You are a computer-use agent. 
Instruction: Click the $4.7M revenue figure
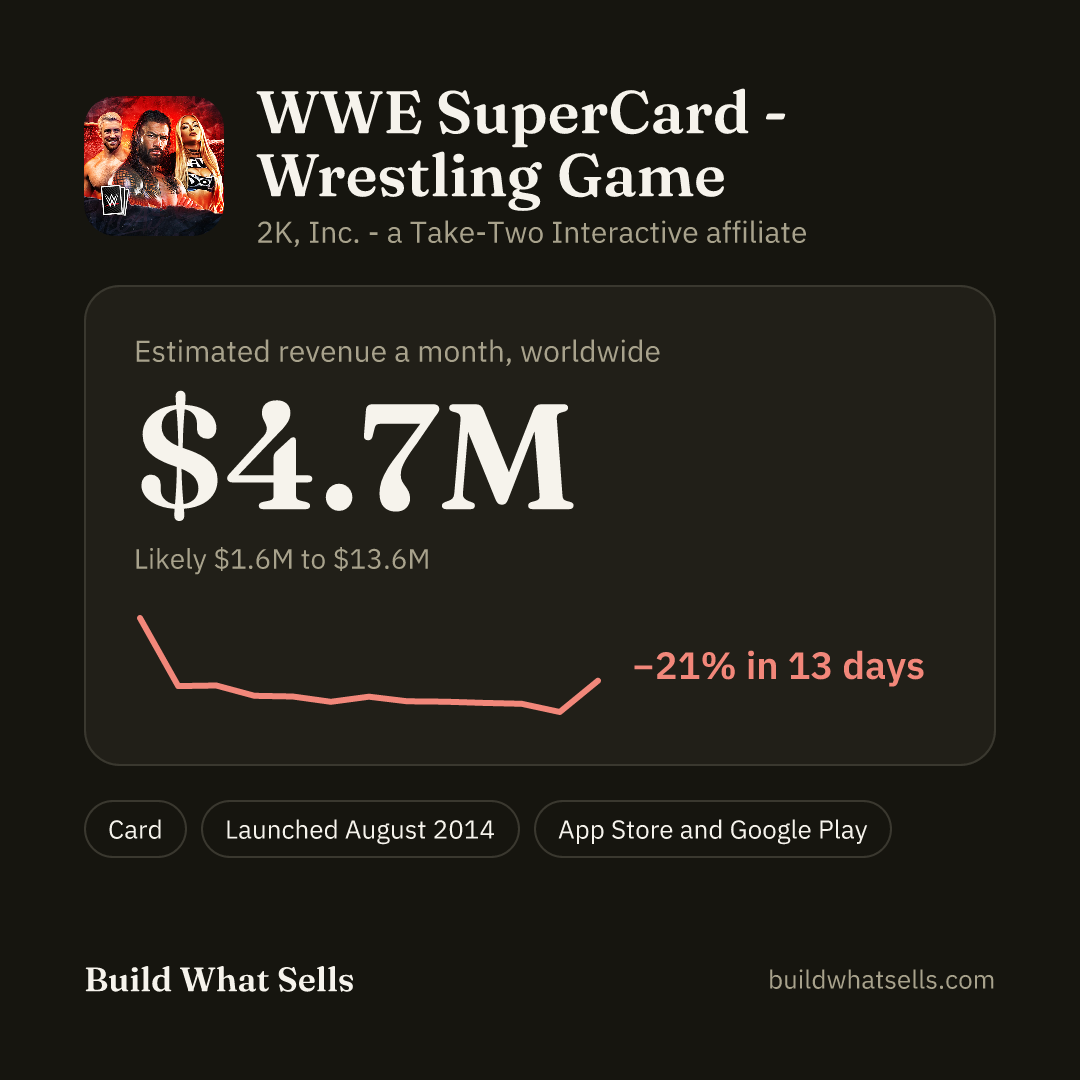356,456
